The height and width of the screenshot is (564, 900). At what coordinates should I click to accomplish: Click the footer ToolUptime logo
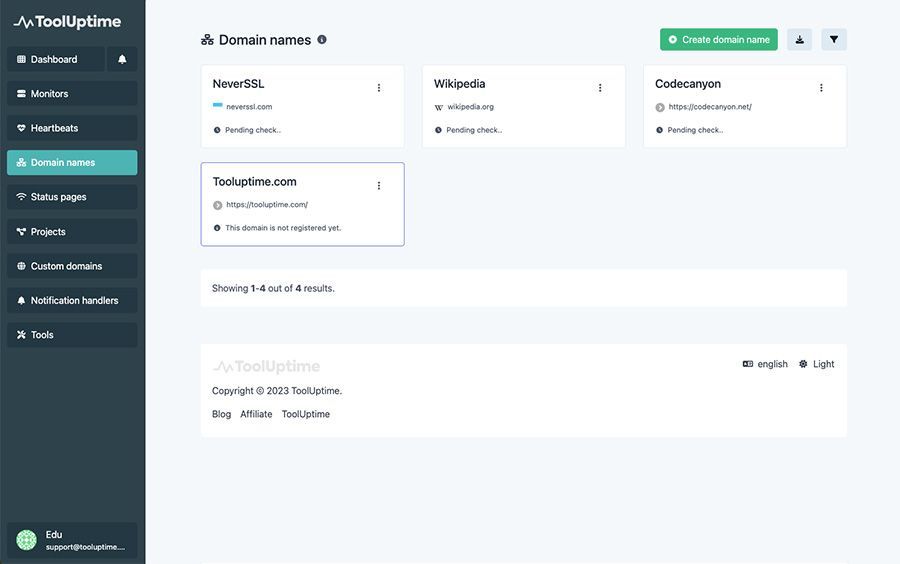click(266, 366)
